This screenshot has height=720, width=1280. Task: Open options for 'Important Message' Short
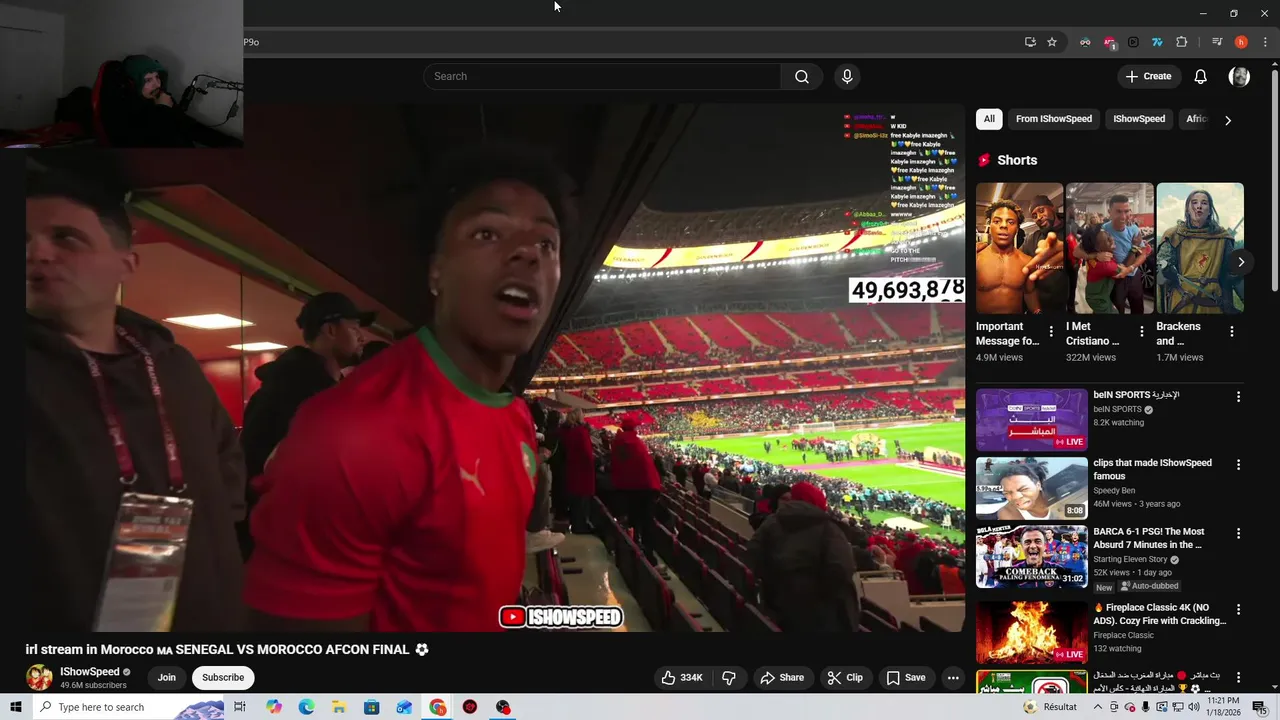pyautogui.click(x=1050, y=331)
